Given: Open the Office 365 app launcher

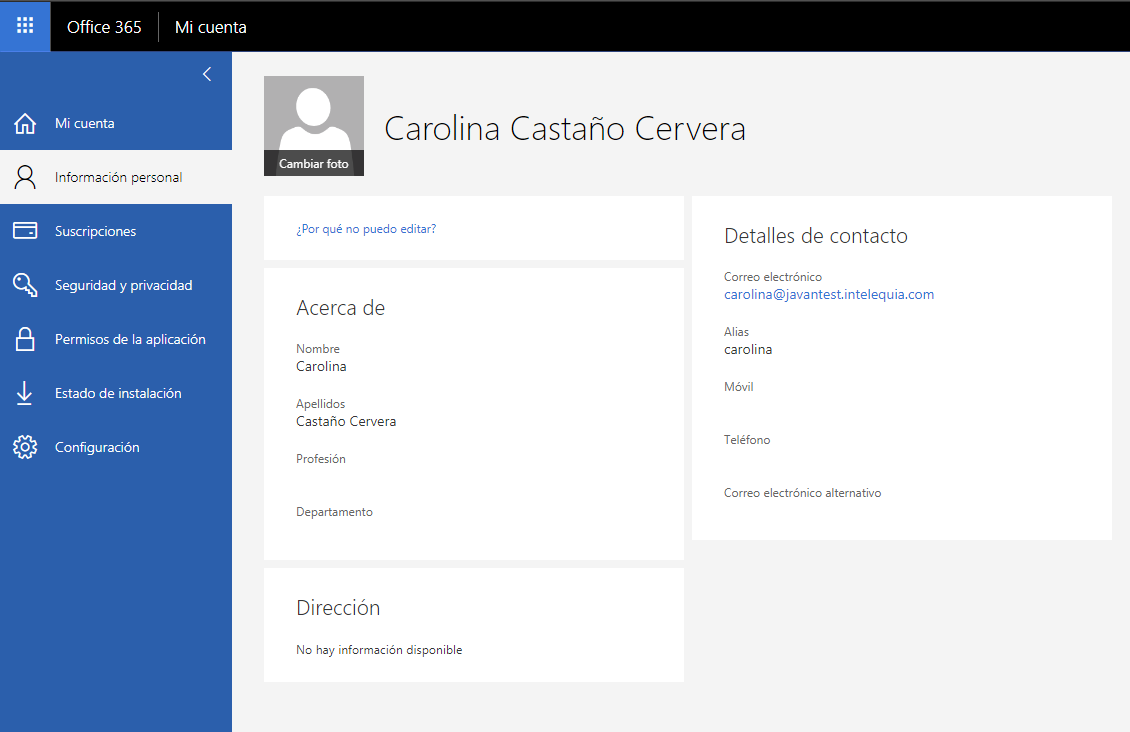Looking at the screenshot, I should point(22,26).
